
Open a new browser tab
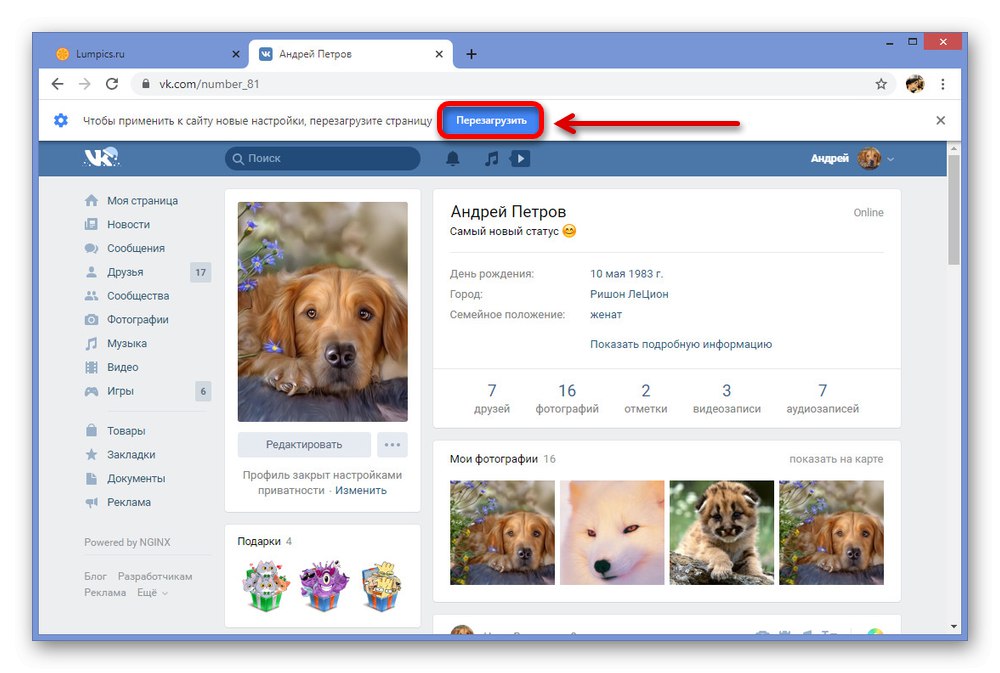point(471,54)
